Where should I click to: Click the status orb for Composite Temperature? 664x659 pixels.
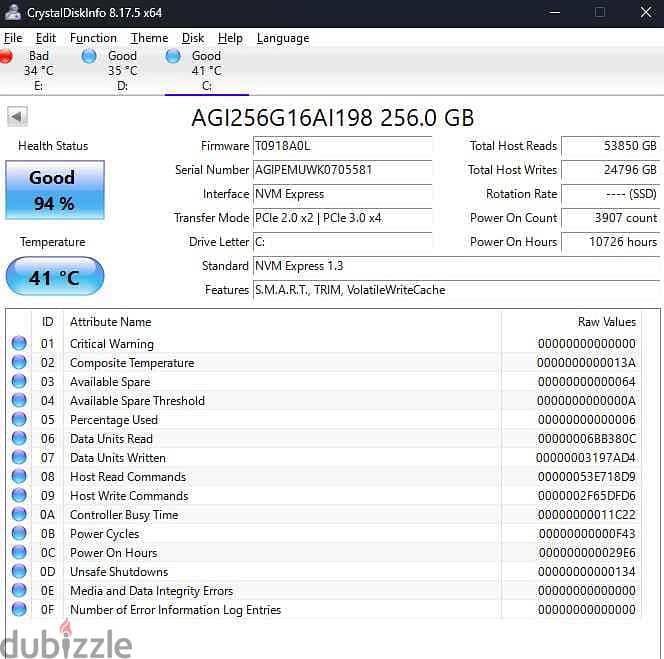tap(19, 362)
